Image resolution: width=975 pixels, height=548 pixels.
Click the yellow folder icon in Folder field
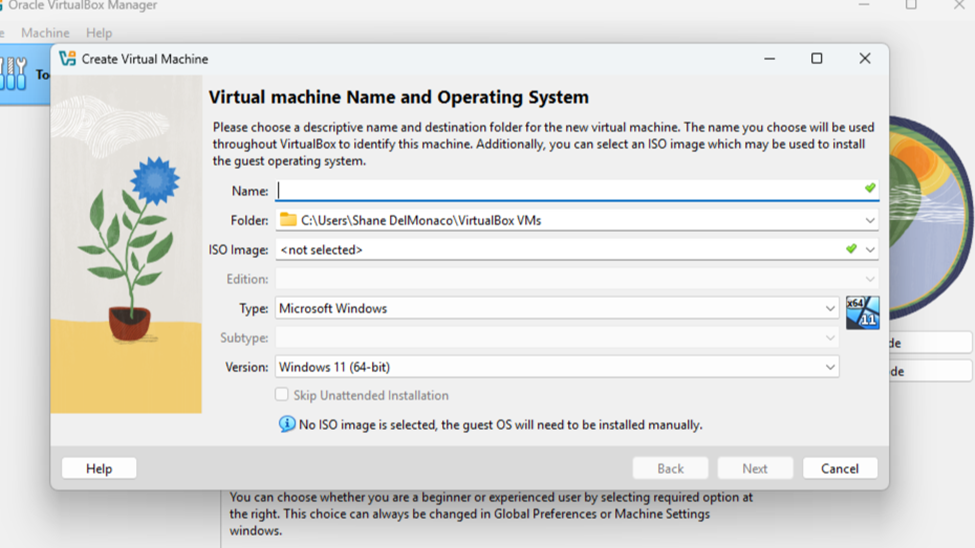pyautogui.click(x=288, y=220)
